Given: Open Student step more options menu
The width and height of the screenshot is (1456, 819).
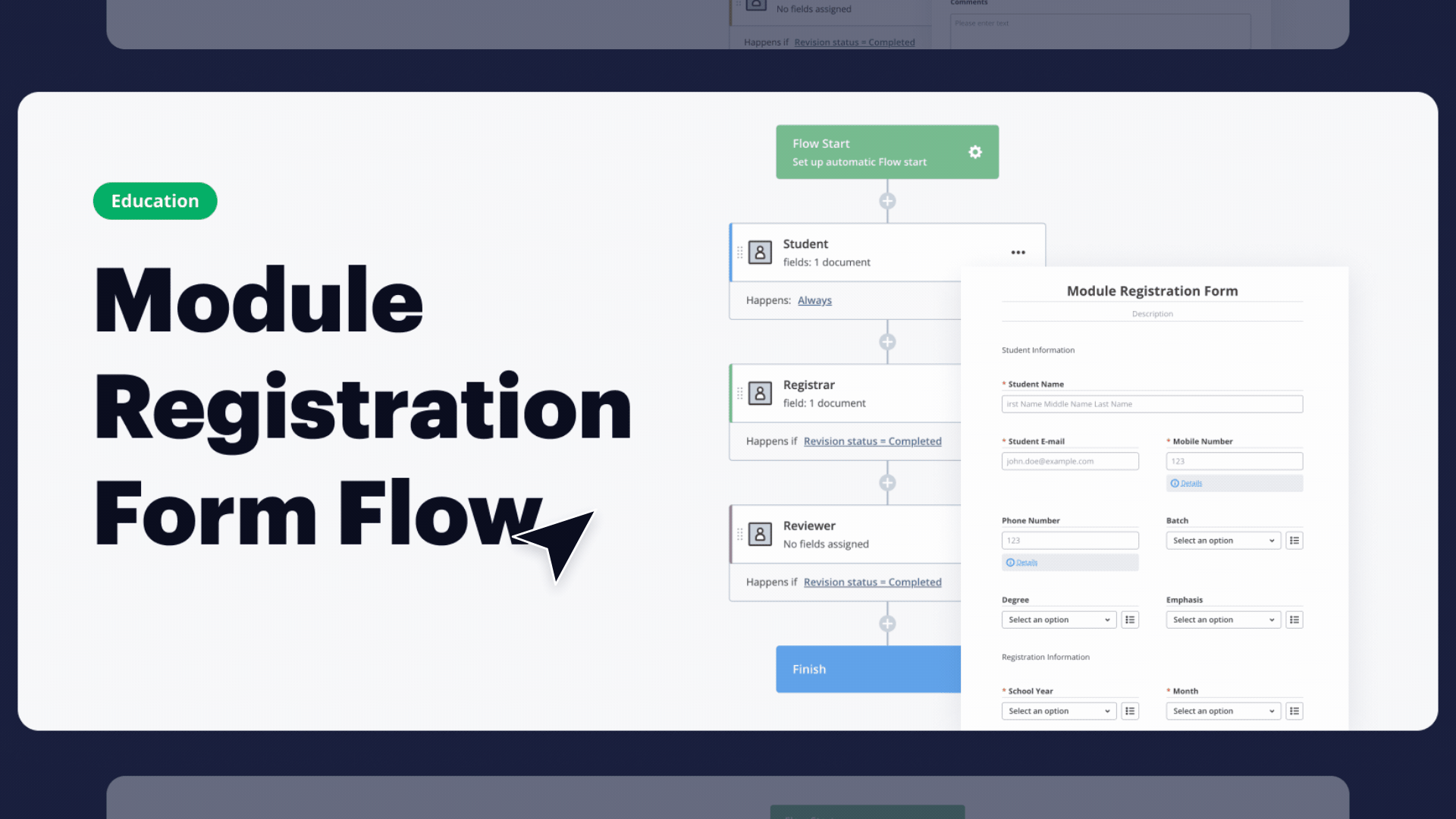Looking at the screenshot, I should (1018, 253).
